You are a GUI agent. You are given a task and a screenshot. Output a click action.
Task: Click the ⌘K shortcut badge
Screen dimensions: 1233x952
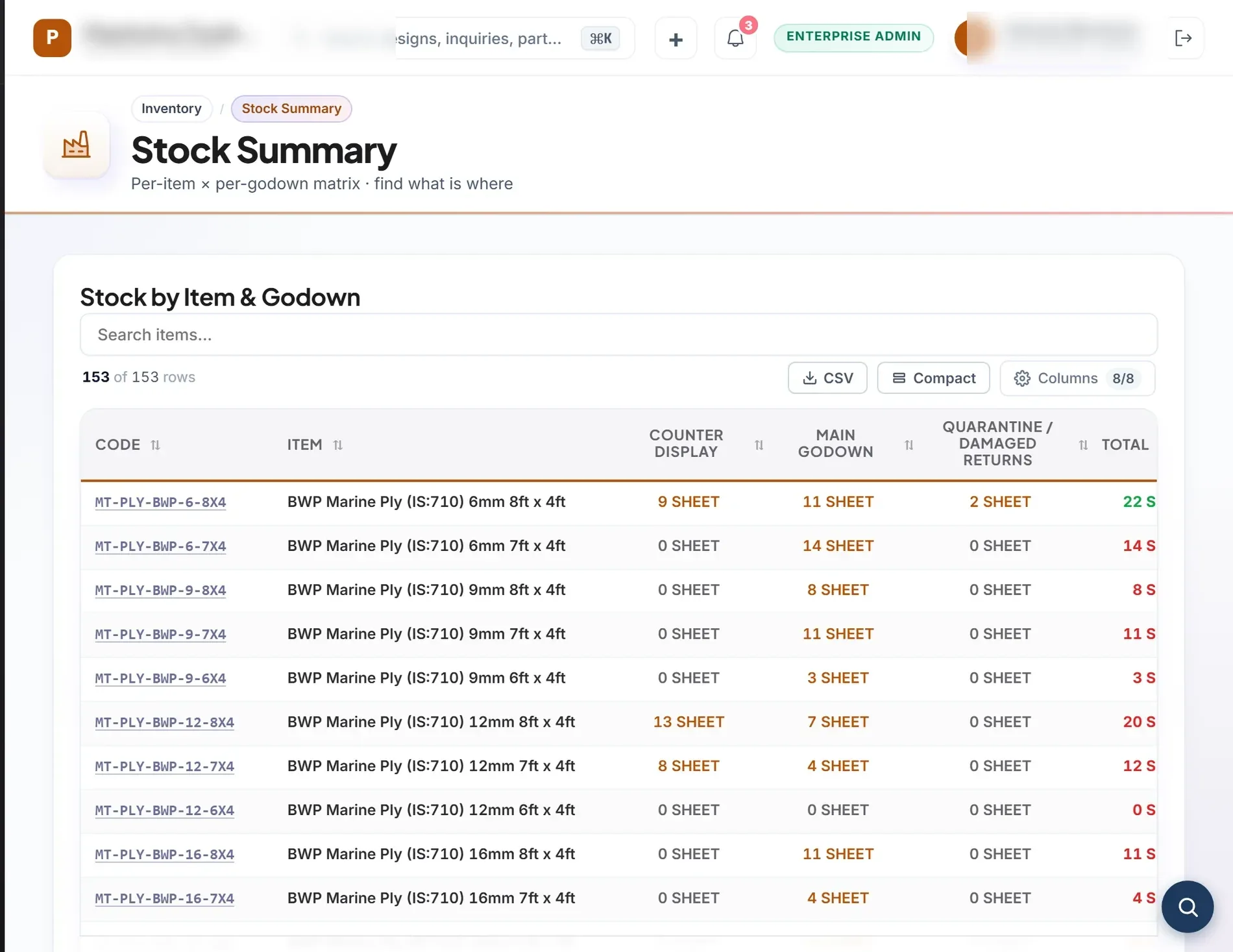pos(600,38)
